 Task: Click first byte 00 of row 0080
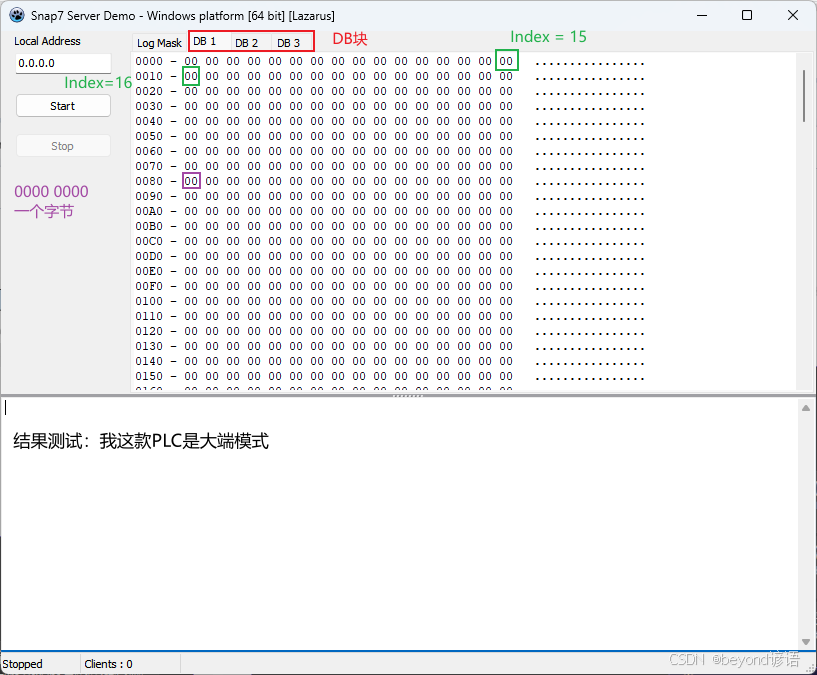[191, 181]
